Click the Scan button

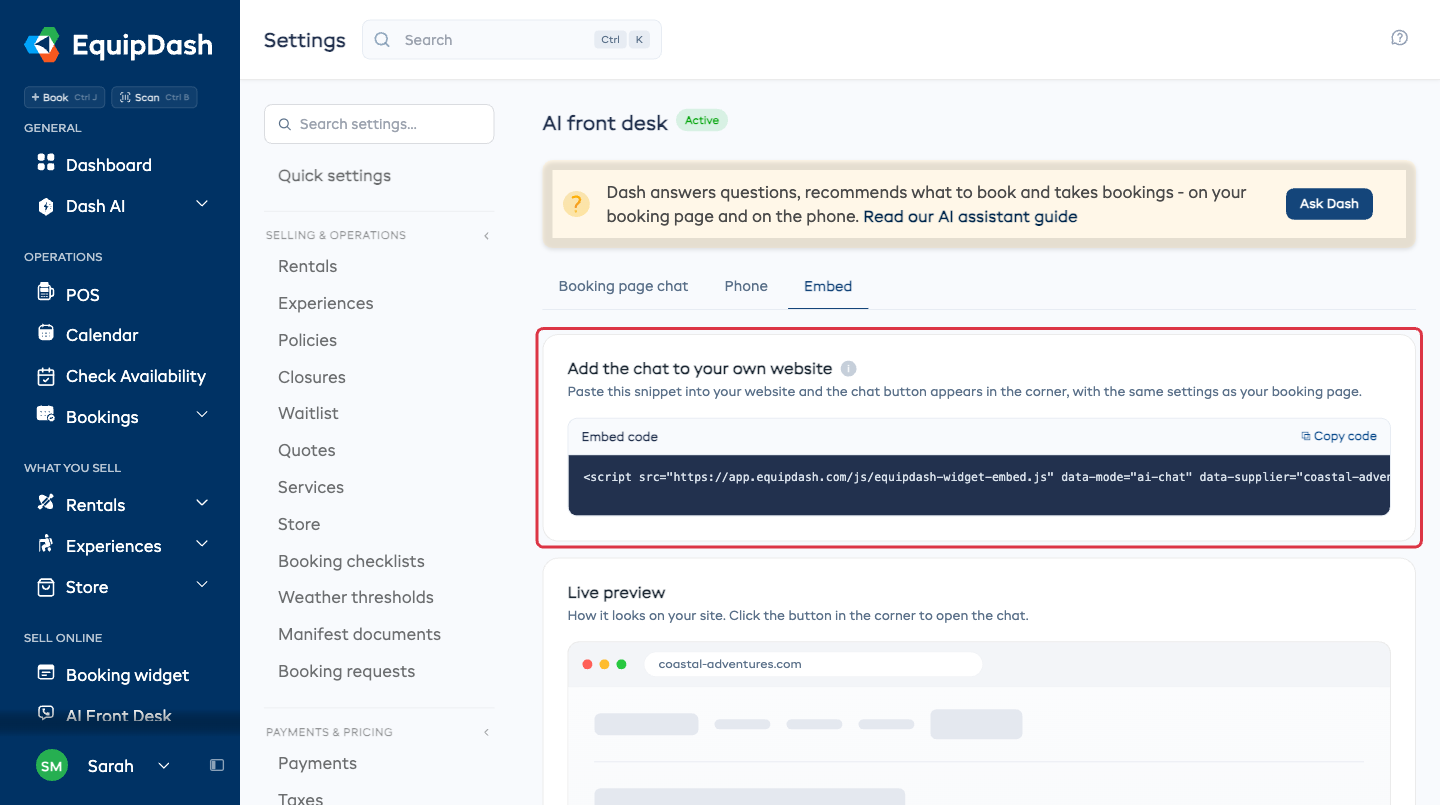pyautogui.click(x=154, y=97)
